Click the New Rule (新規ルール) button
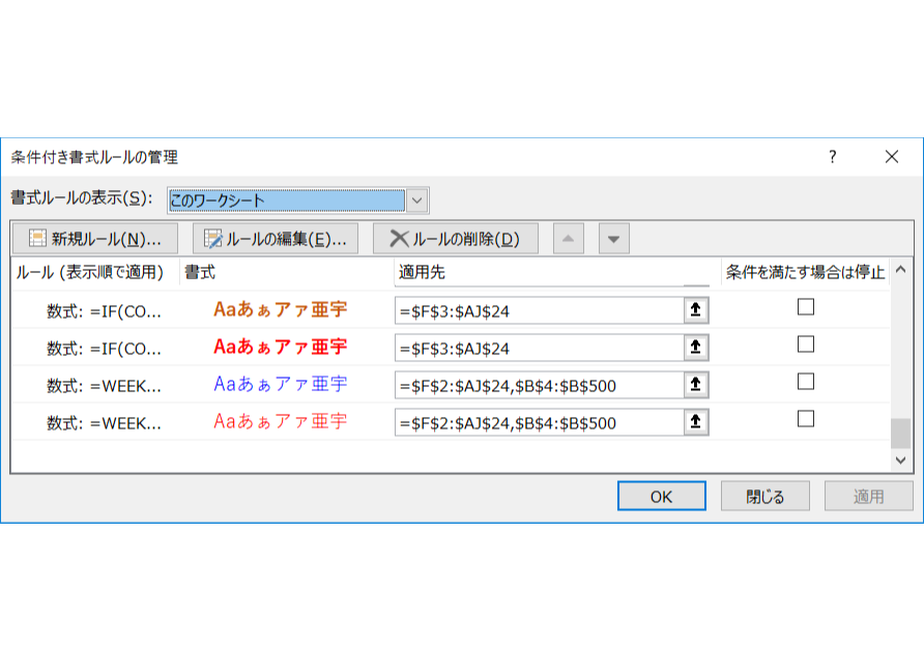924x660 pixels. click(x=95, y=239)
